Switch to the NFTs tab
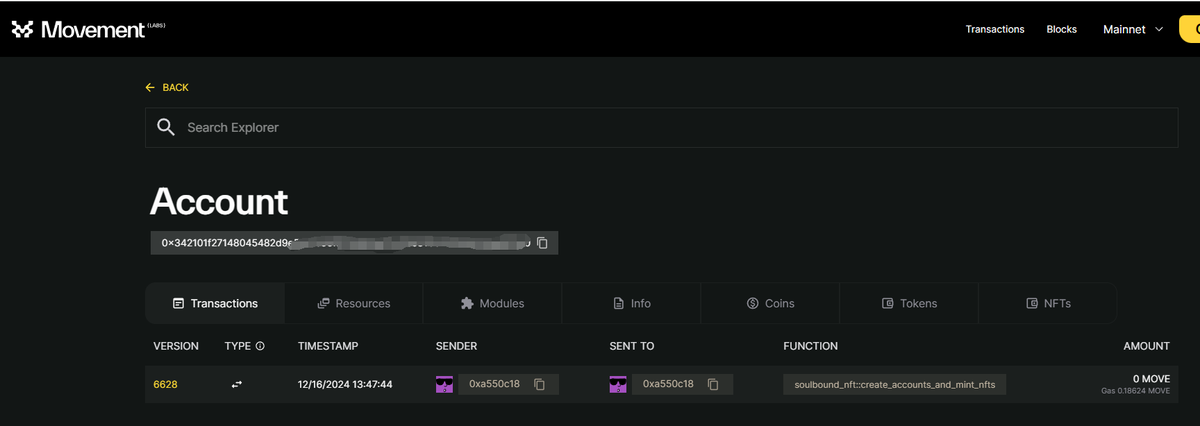Image resolution: width=1200 pixels, height=426 pixels. (1048, 303)
